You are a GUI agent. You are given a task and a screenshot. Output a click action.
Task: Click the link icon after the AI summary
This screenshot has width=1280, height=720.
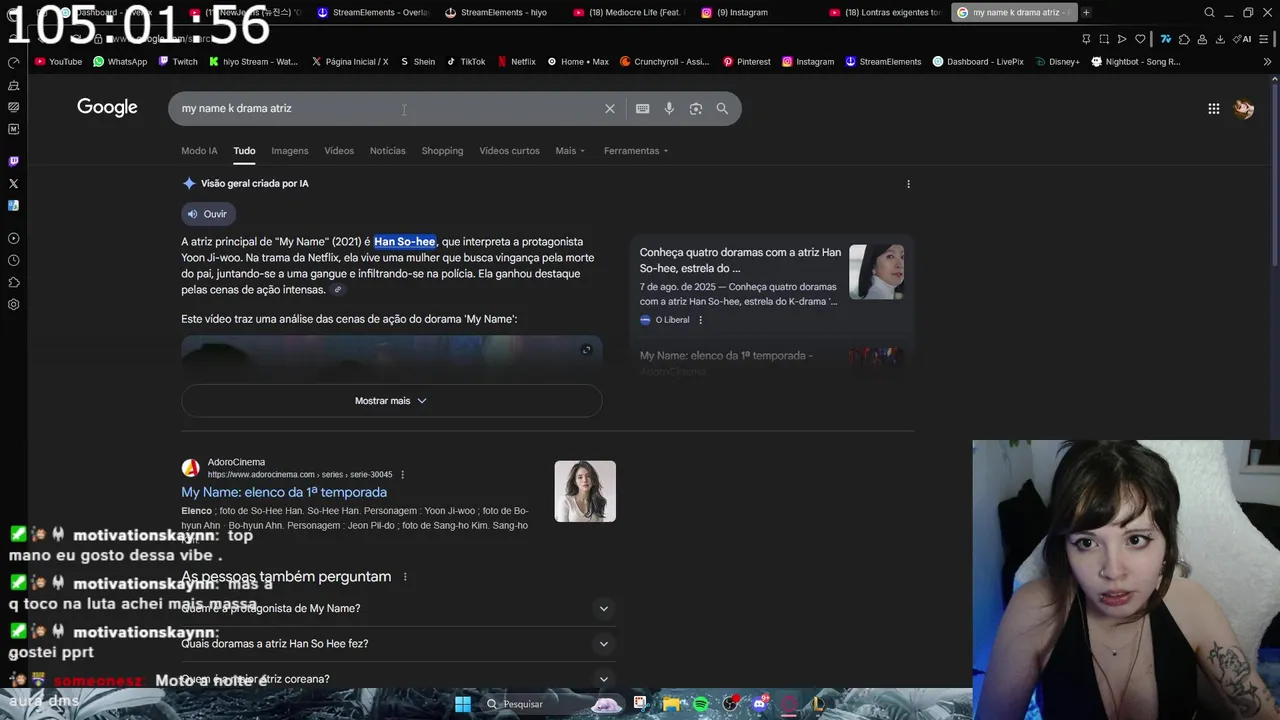coord(338,290)
